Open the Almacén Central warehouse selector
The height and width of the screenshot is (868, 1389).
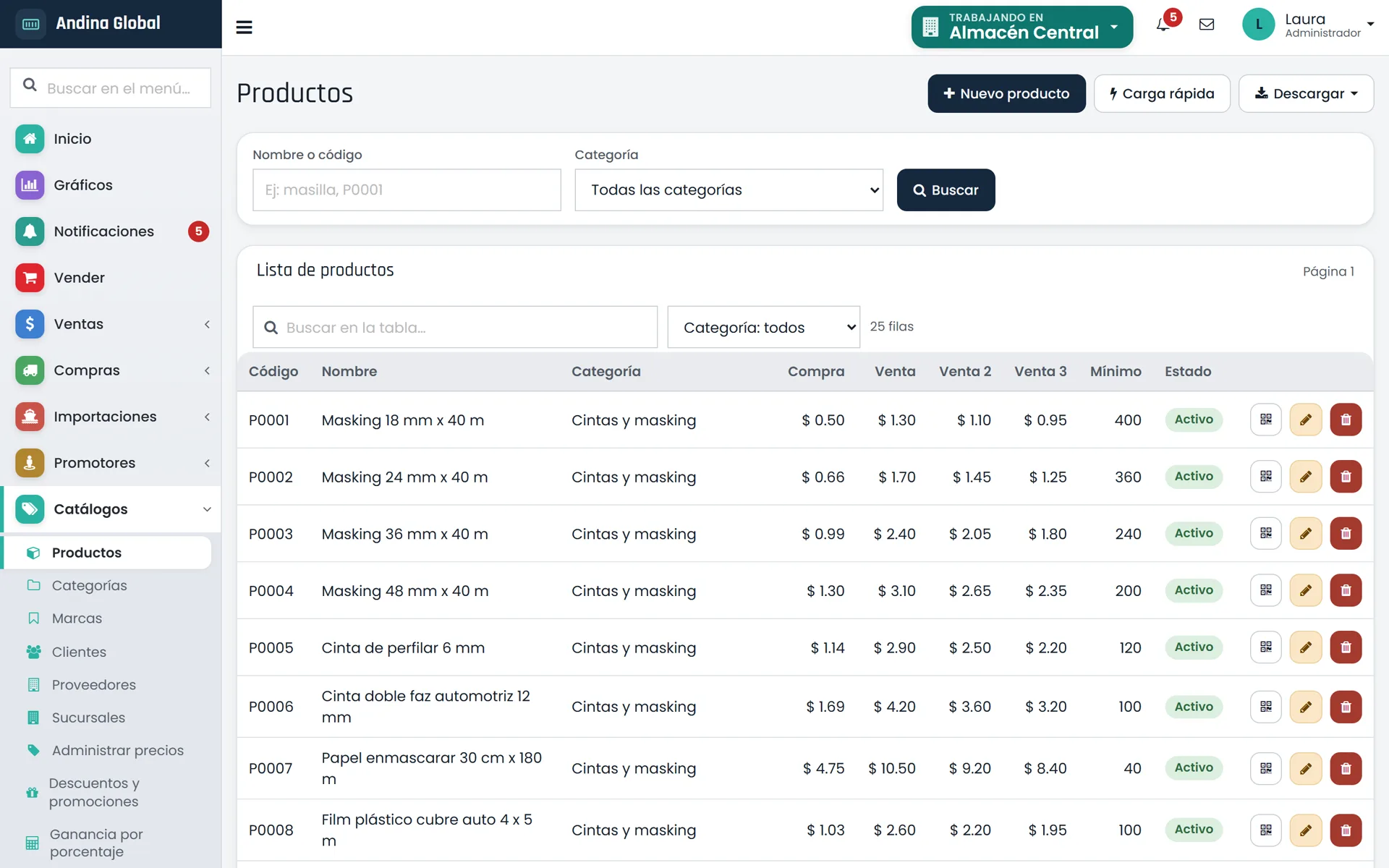click(1022, 27)
